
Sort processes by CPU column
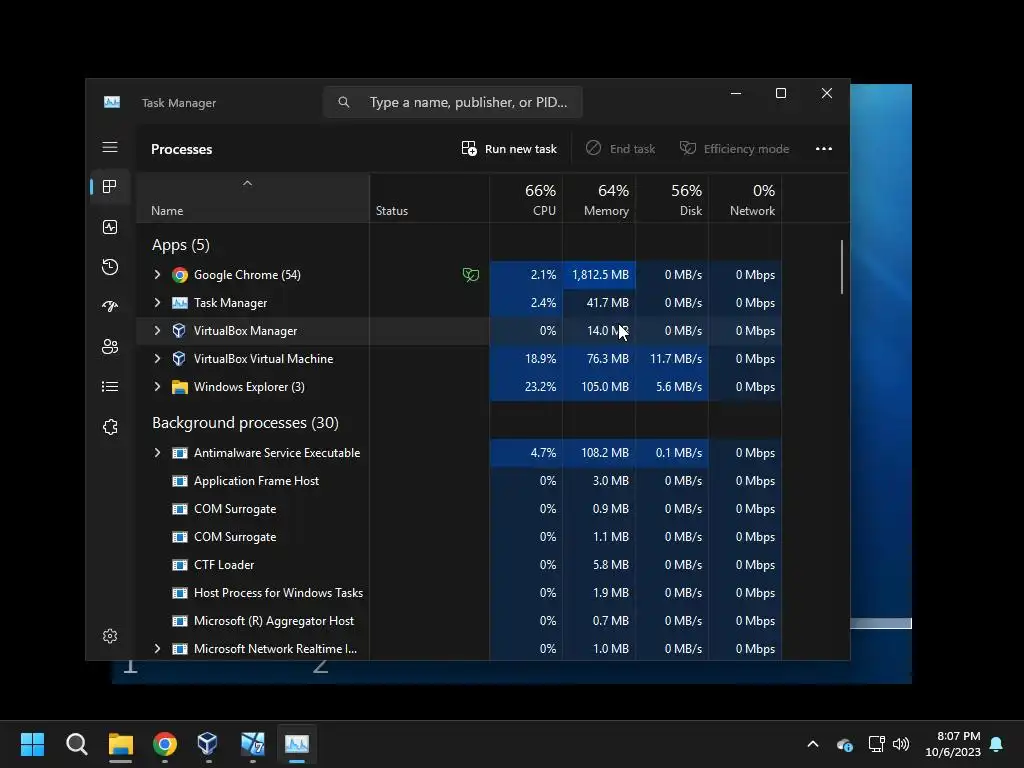[526, 199]
